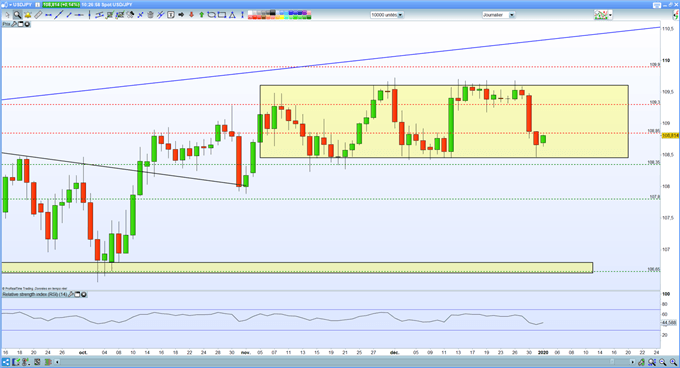Open the alert bell tool
The width and height of the screenshot is (680, 368).
click(28, 15)
